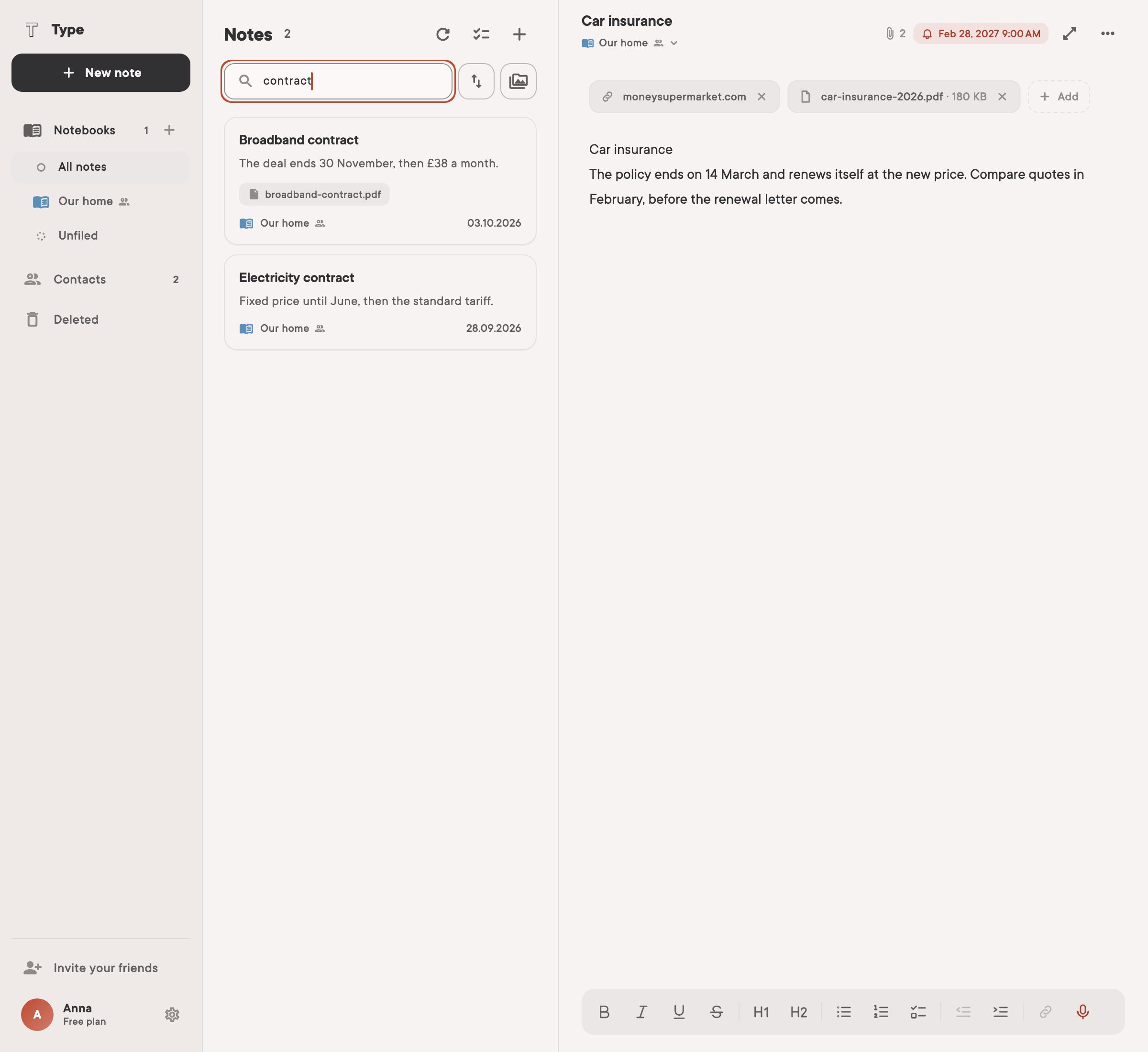Screen dimensions: 1148x1052
Task: Click the search field containing contract
Action: click(x=338, y=81)
